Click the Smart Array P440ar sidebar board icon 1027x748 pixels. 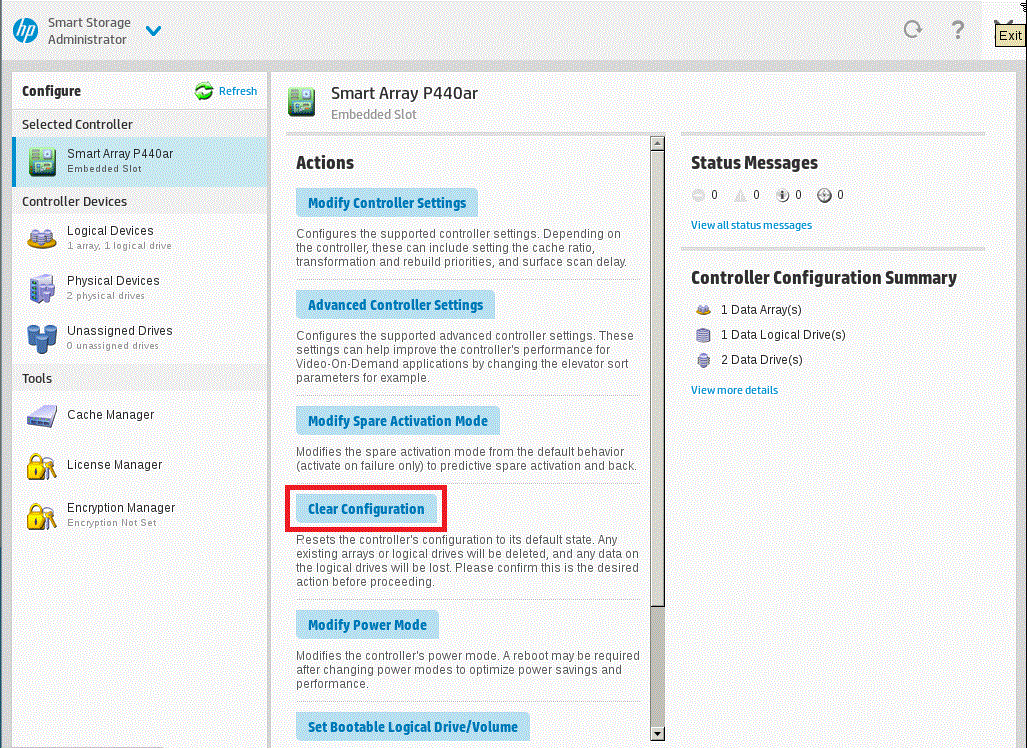click(42, 162)
